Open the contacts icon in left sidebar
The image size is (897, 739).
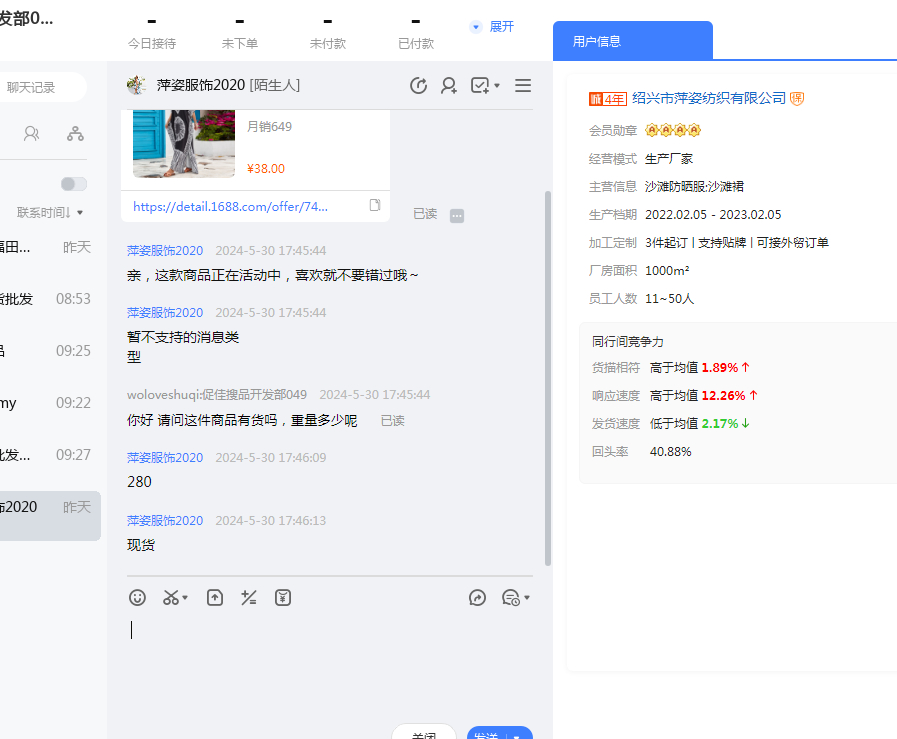point(32,133)
